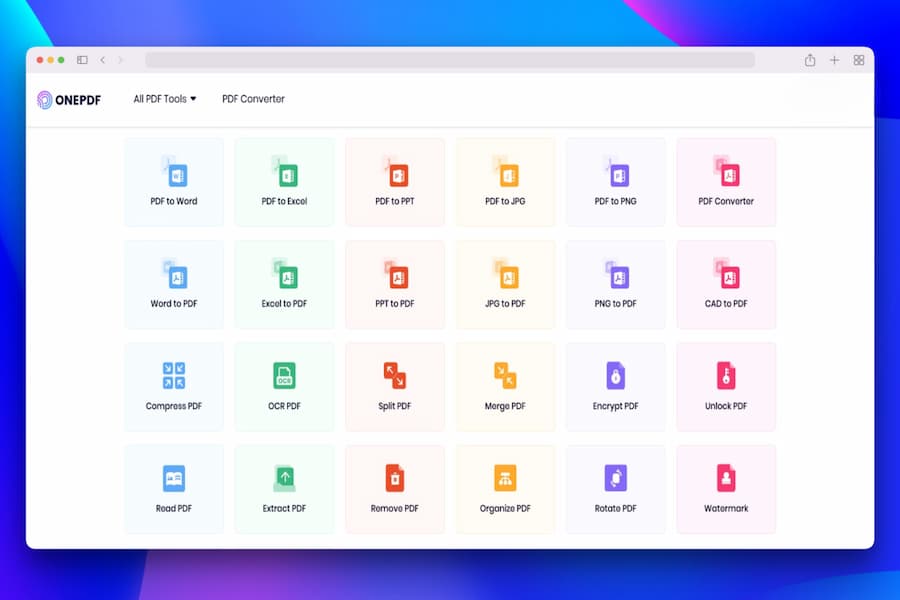The image size is (900, 600).
Task: Go forward with the browser forward arrow
Action: (x=120, y=60)
